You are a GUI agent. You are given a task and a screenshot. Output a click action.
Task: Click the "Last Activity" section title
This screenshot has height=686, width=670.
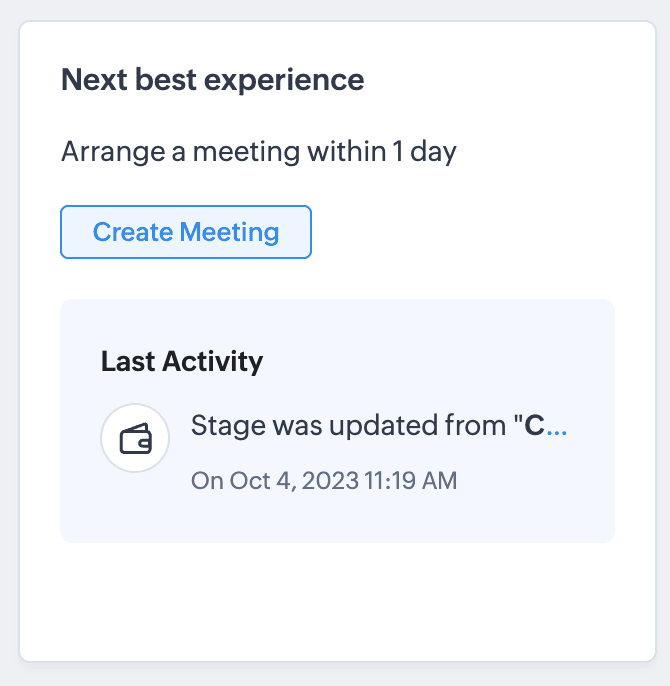181,361
